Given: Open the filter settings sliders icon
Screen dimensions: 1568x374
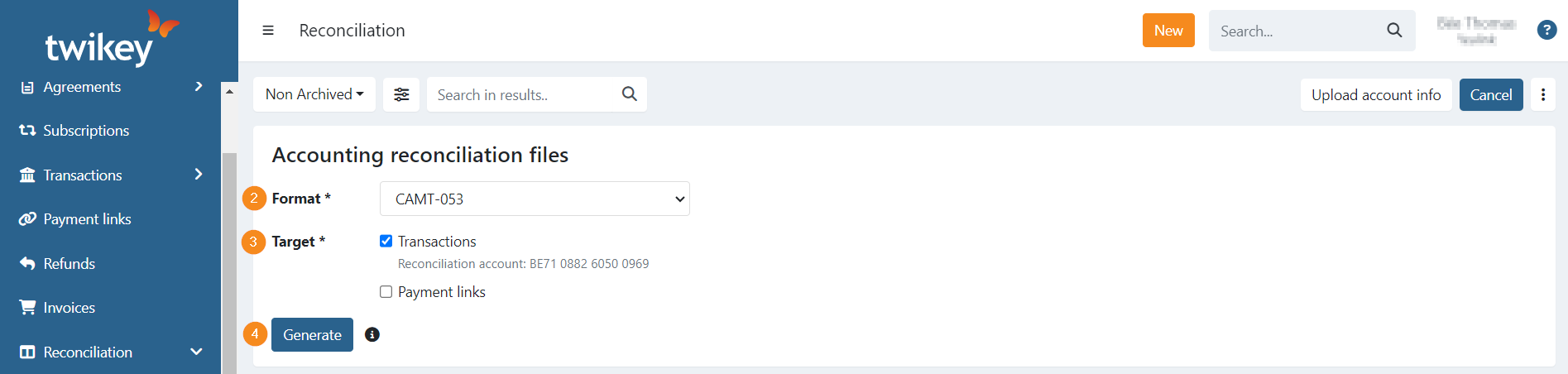Looking at the screenshot, I should [x=401, y=94].
